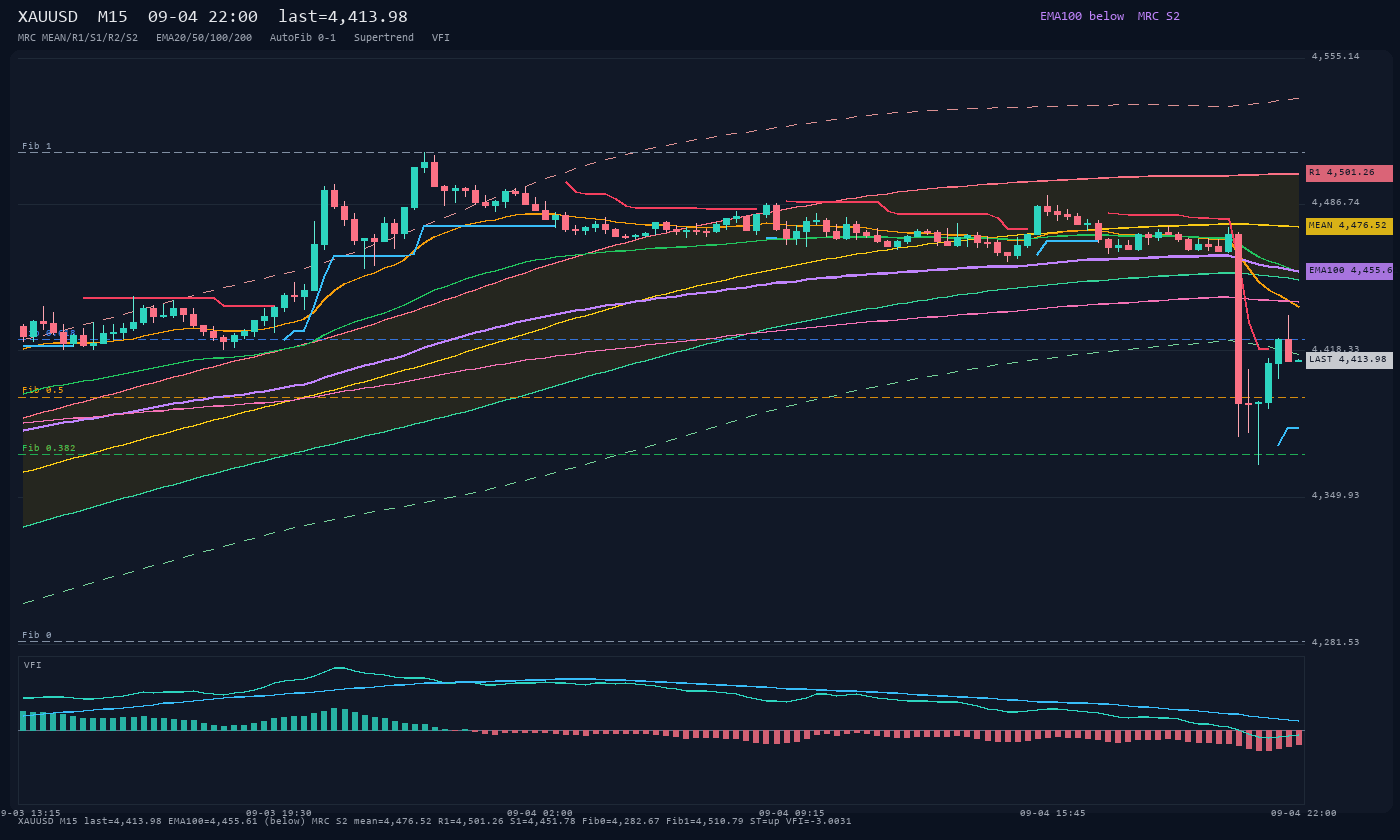Select the VFI legend entry in header
Viewport: 1400px width, 840px height.
[x=441, y=38]
